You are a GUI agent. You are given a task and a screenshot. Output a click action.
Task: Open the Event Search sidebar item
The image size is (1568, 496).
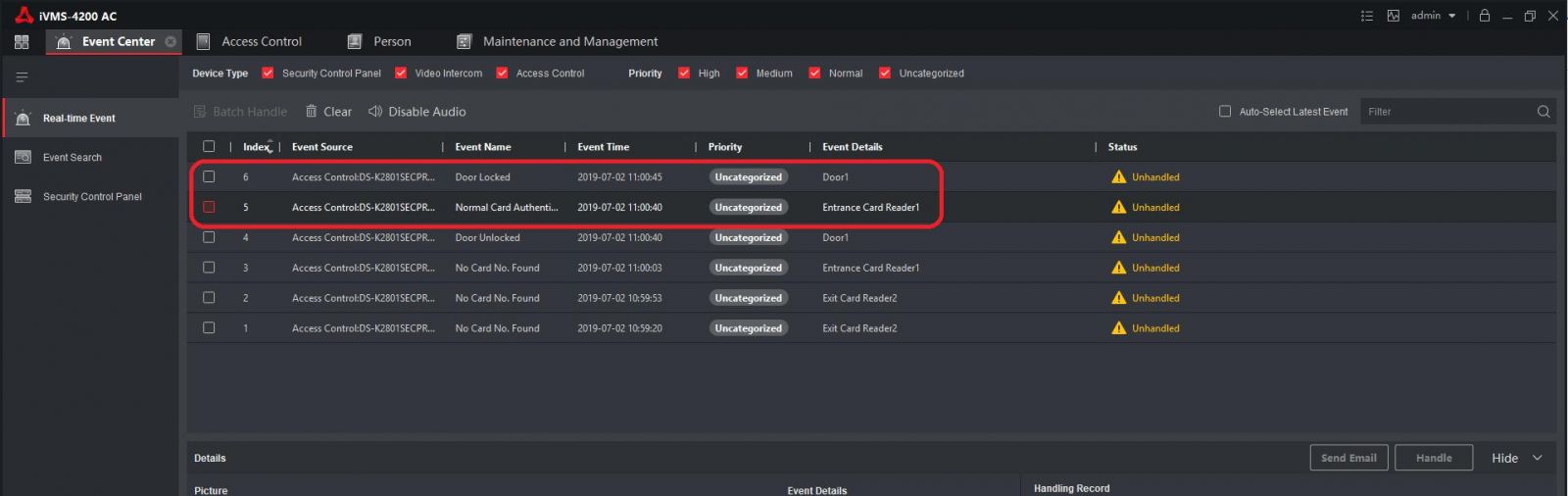click(x=72, y=158)
